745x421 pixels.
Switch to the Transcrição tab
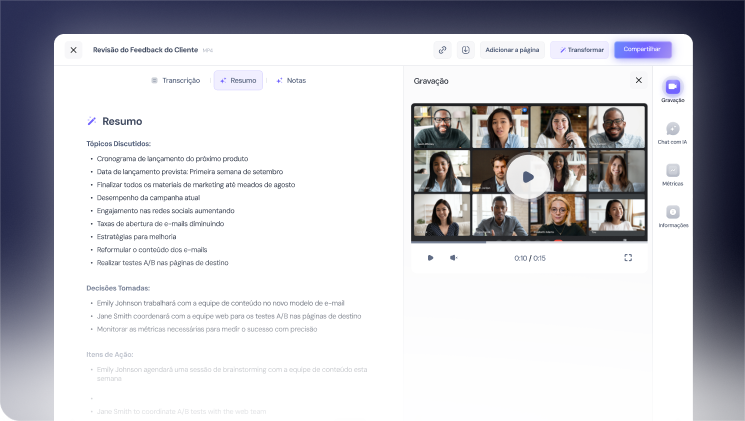click(x=176, y=81)
